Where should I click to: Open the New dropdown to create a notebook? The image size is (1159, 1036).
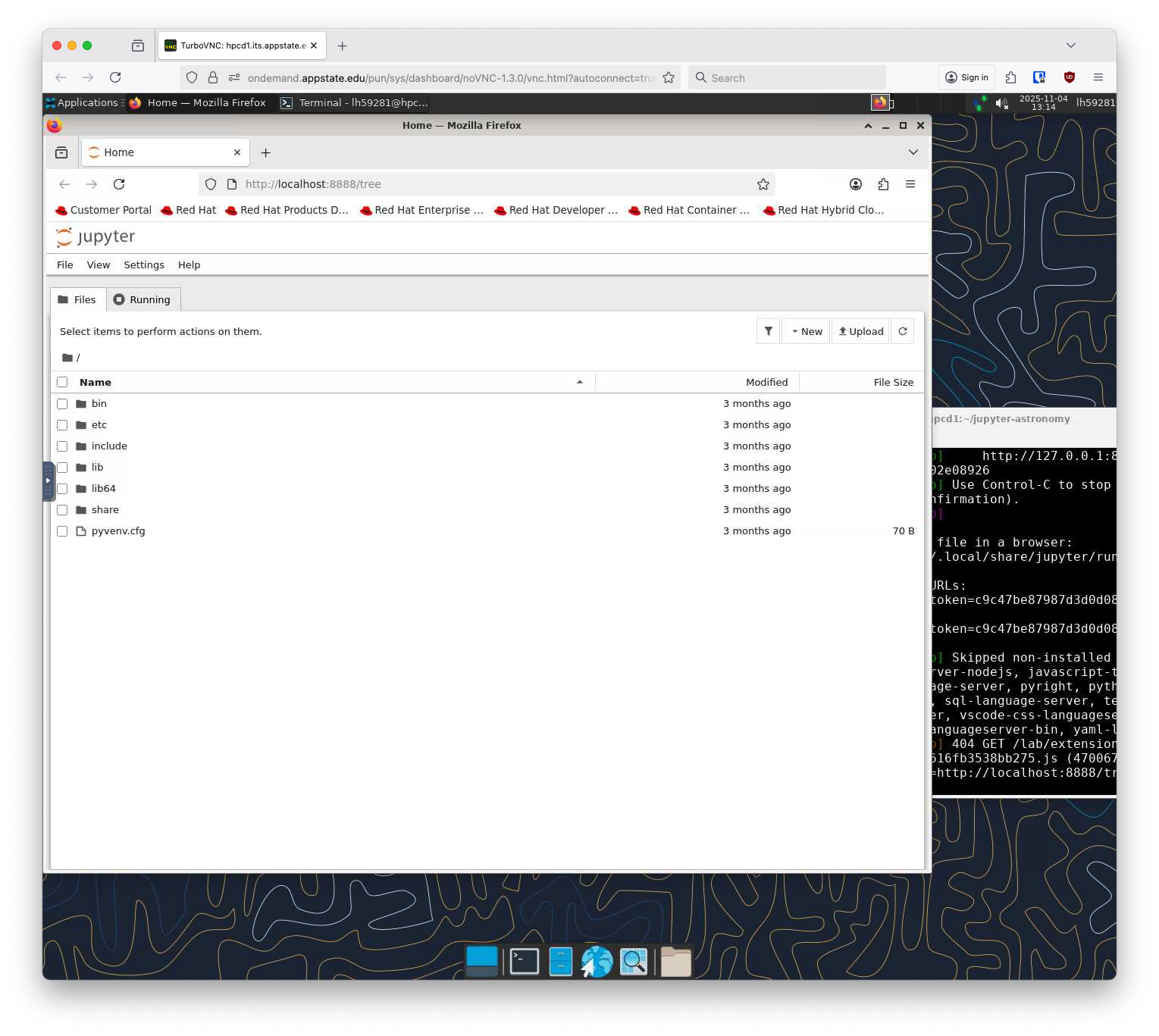(x=806, y=331)
